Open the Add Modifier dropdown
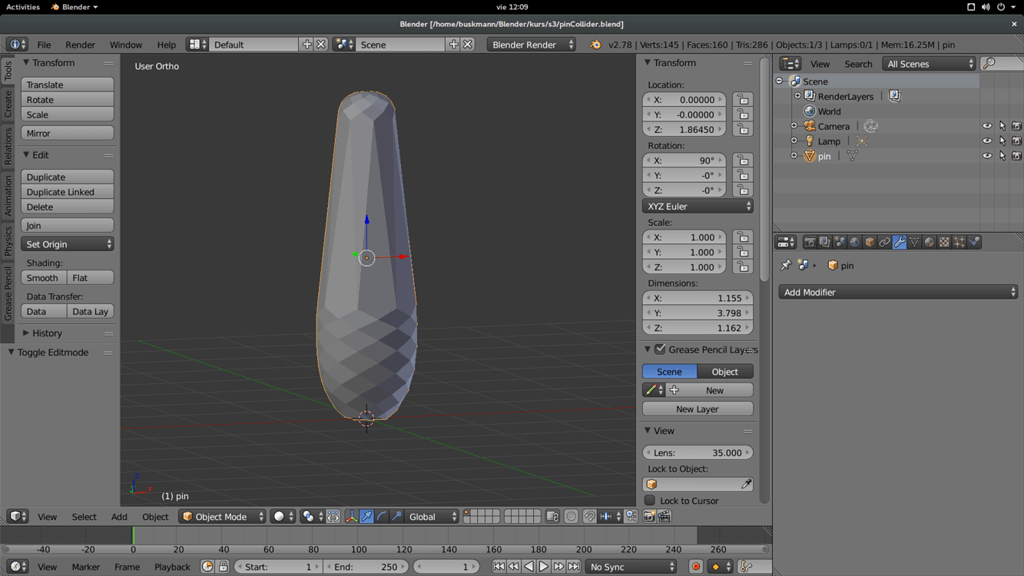 pos(897,292)
